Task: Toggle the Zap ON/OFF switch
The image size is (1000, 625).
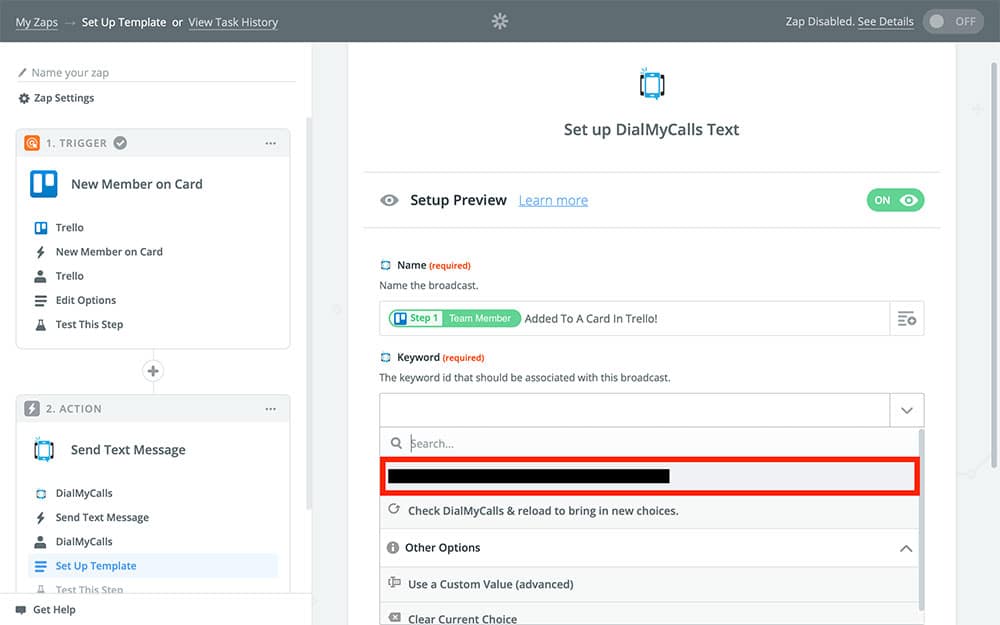Action: [952, 21]
